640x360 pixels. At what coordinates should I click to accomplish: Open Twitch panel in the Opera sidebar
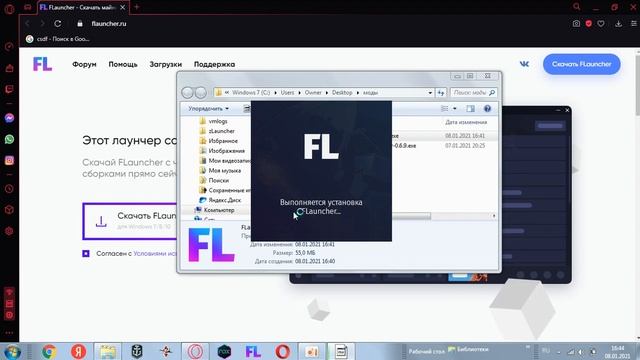point(9,89)
